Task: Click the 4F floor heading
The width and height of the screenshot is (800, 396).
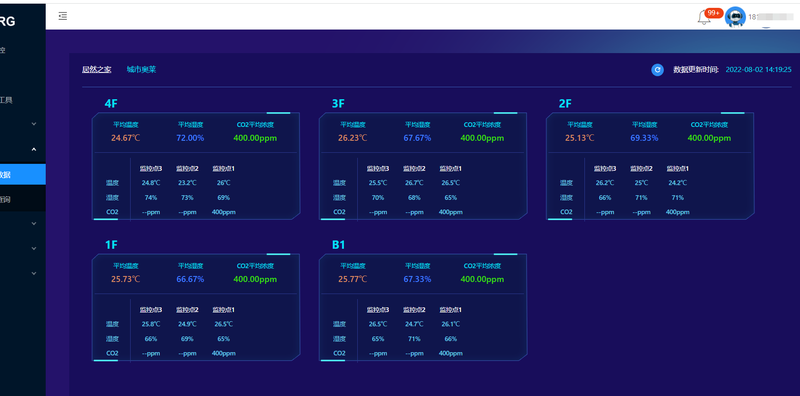Action: 111,104
